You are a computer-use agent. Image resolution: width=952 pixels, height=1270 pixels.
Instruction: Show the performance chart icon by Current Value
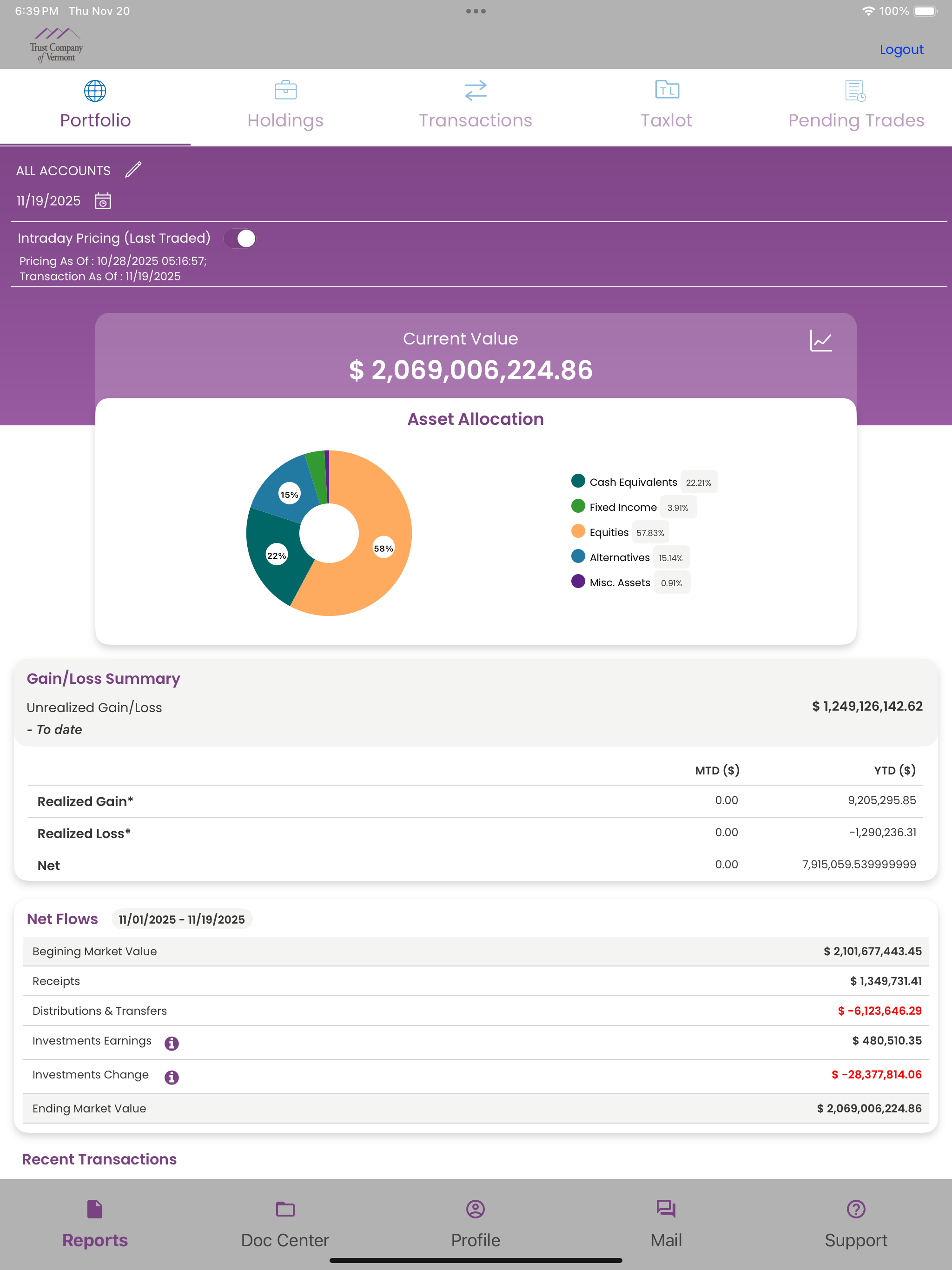[x=820, y=340]
